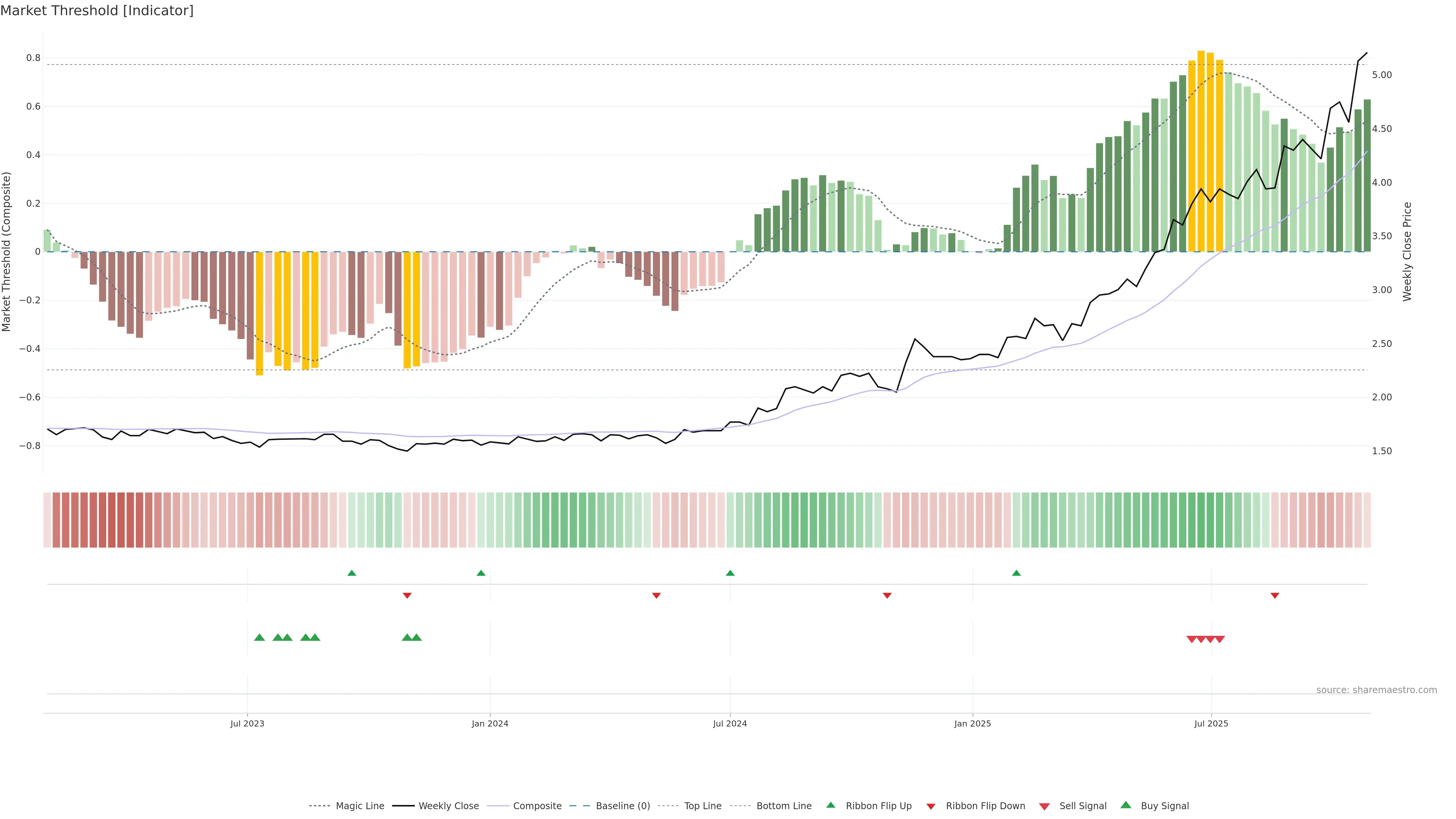This screenshot has width=1456, height=819.
Task: Toggle the Top Line legend entry
Action: [x=703, y=806]
